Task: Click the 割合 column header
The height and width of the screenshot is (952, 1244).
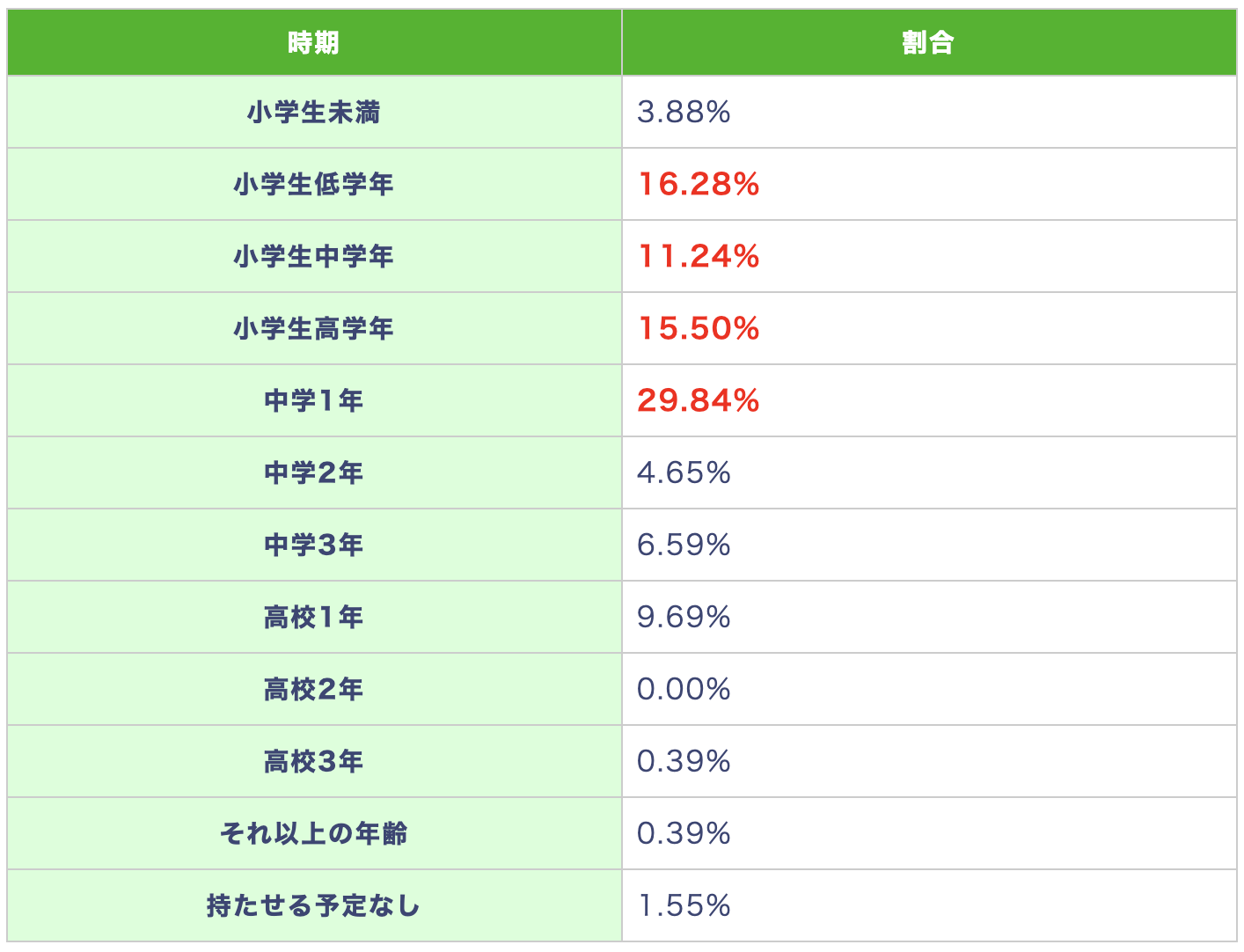Action: click(928, 42)
